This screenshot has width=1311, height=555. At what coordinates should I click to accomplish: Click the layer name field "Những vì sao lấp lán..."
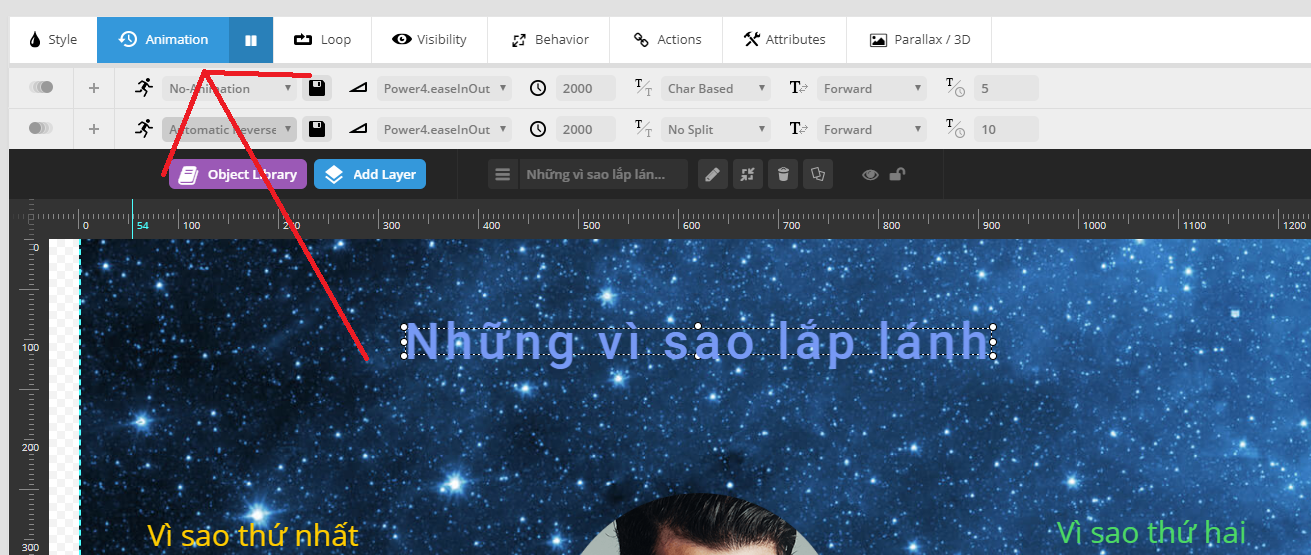604,174
